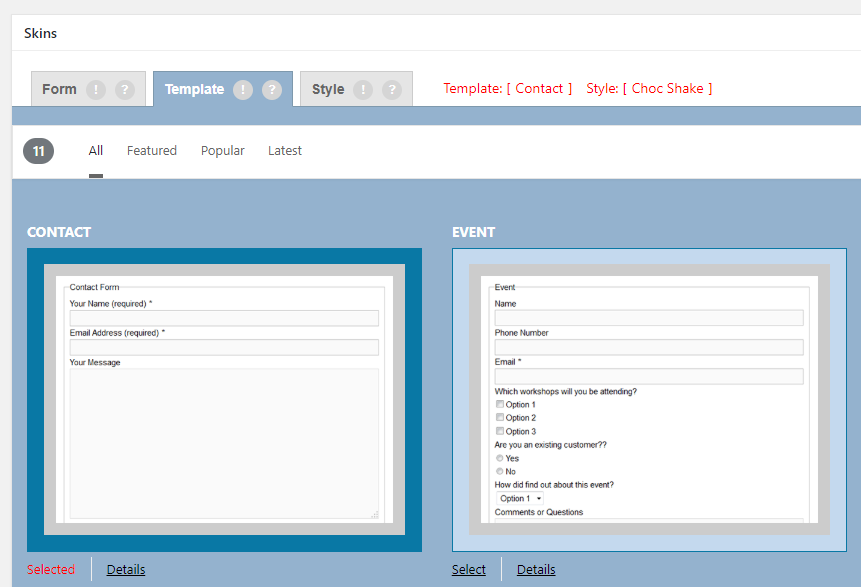Viewport: 861px width, 587px height.
Task: Click the 11 count badge
Action: click(x=38, y=151)
